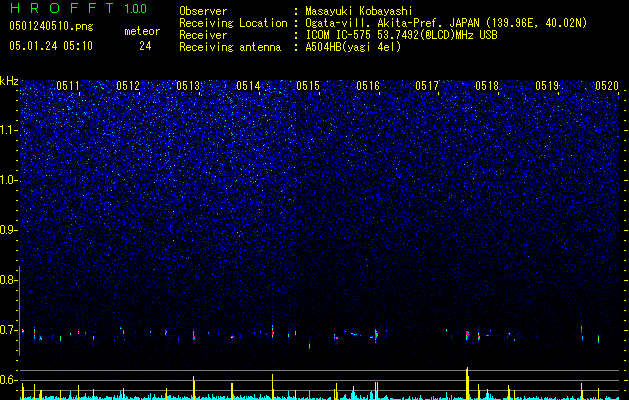Click the 0518 time marker
The width and height of the screenshot is (629, 400).
coord(487,86)
